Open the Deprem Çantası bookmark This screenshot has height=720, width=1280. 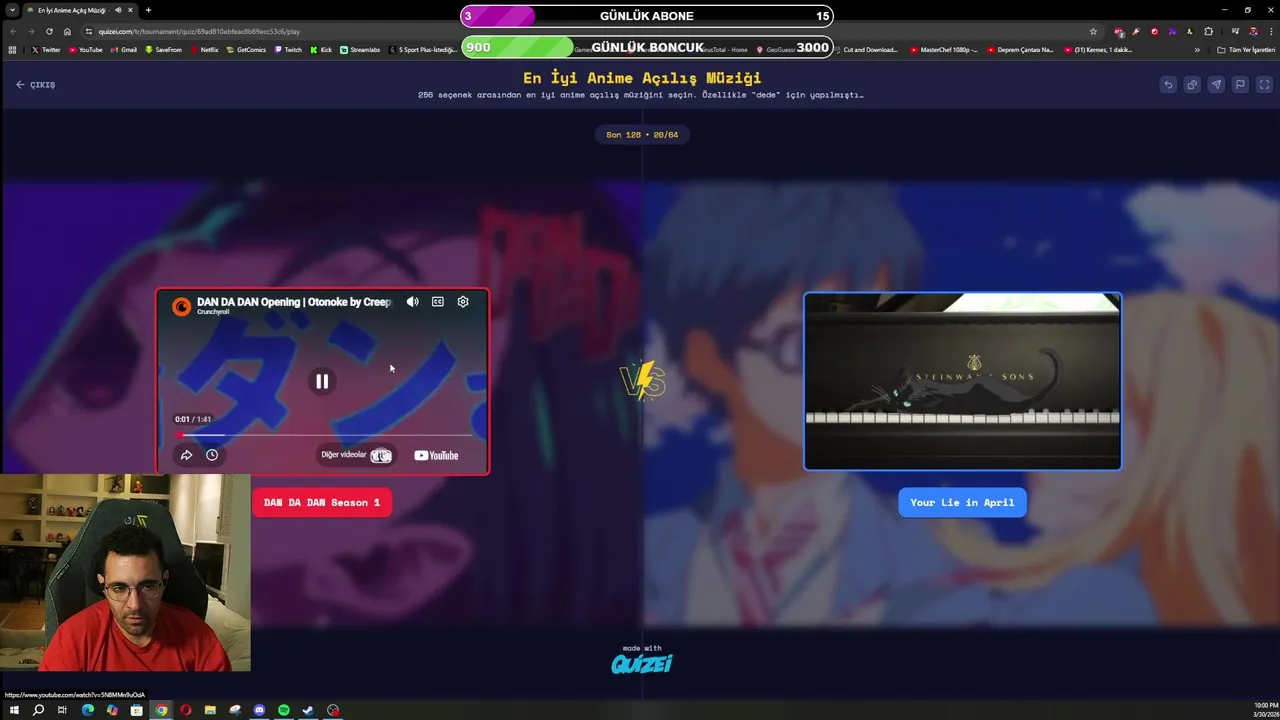tap(1020, 49)
